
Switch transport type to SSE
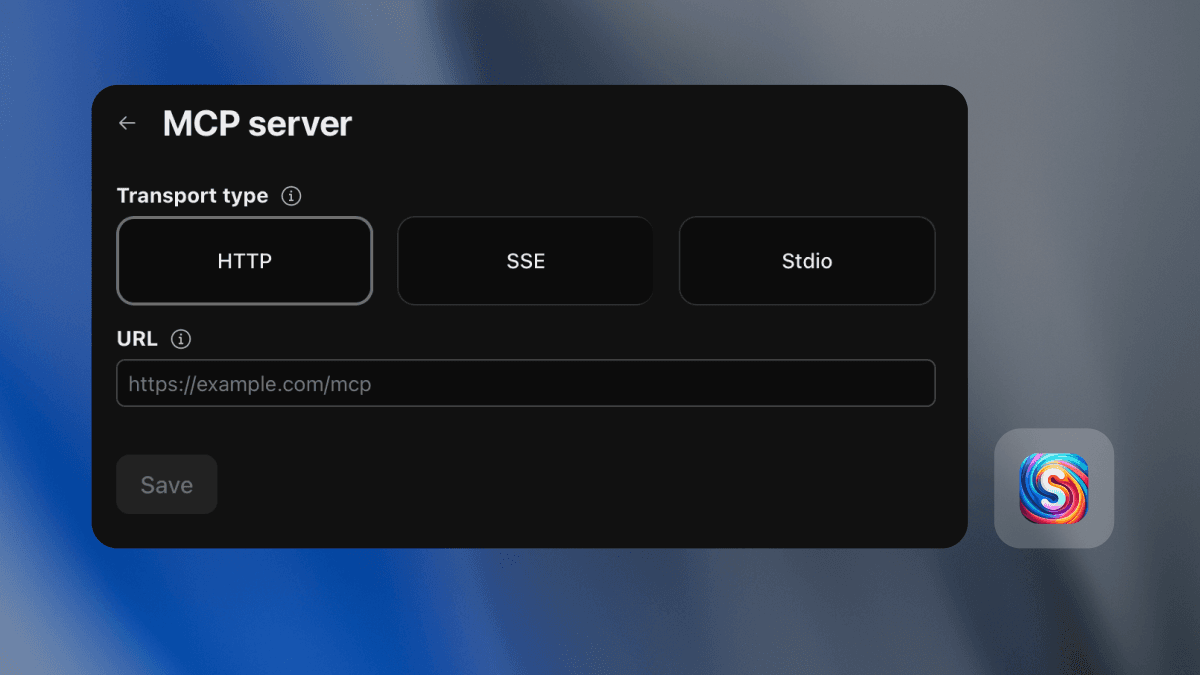(x=525, y=261)
